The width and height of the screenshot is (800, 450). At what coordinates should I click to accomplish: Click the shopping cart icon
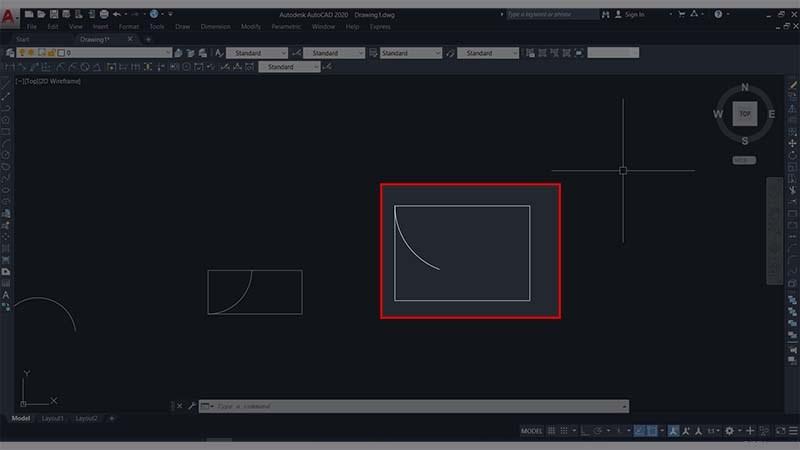click(x=682, y=14)
